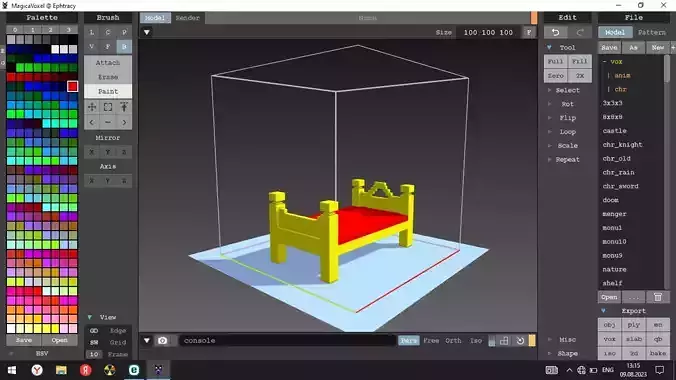The height and width of the screenshot is (380, 676).
Task: Click Open below the model list
Action: [609, 297]
